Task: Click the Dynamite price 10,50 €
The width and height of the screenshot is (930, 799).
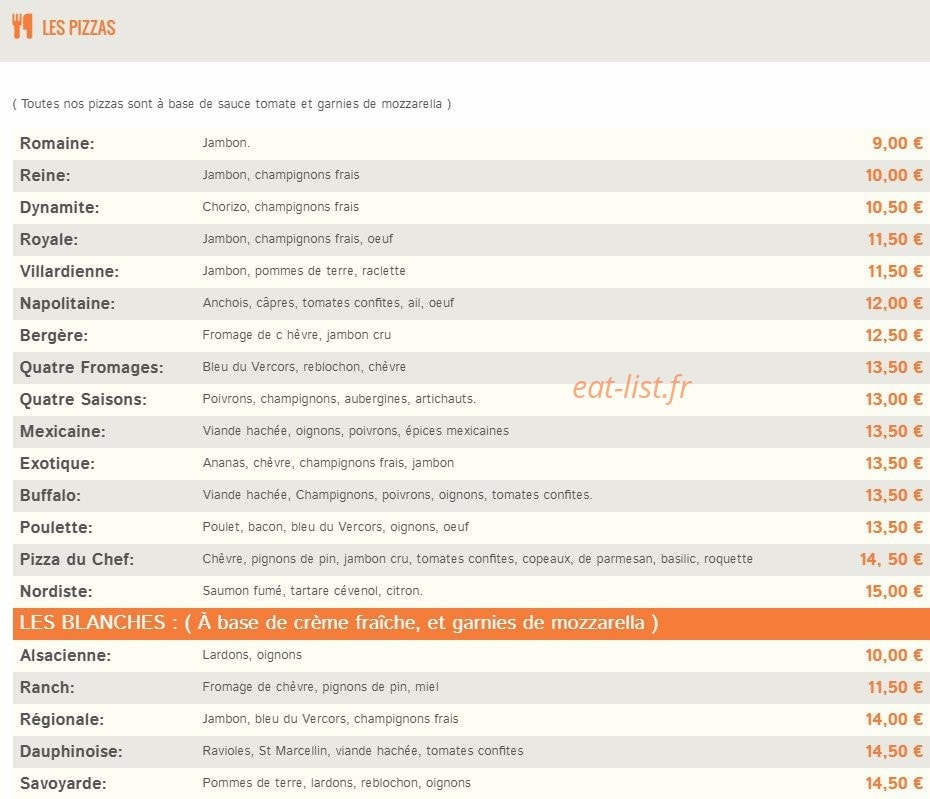Action: tap(894, 208)
